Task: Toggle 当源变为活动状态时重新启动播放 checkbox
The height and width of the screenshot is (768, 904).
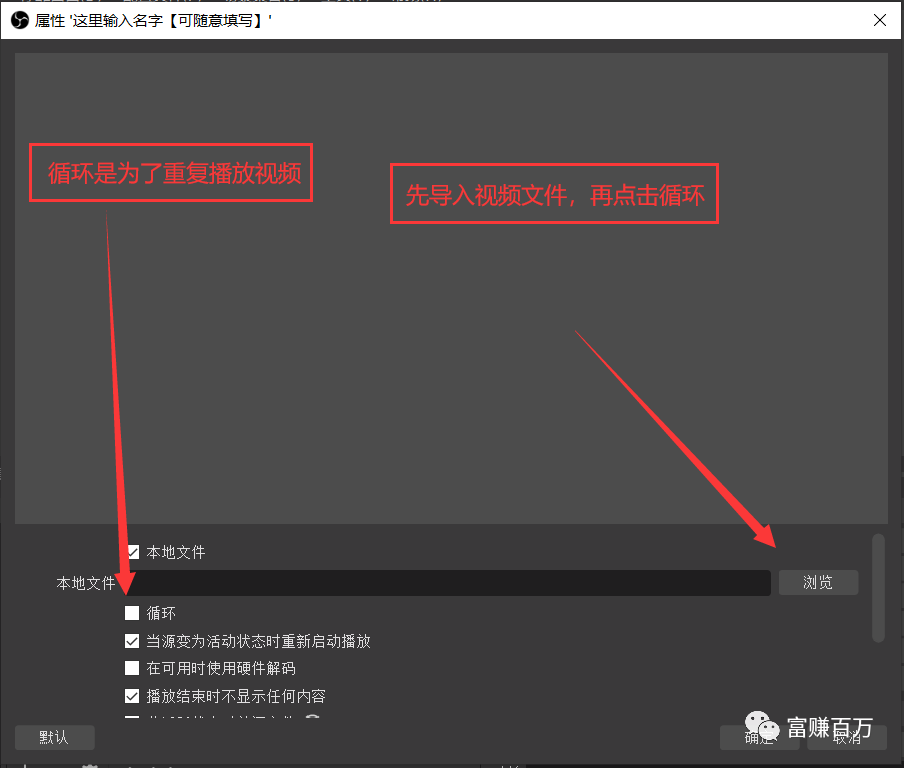Action: [x=132, y=641]
